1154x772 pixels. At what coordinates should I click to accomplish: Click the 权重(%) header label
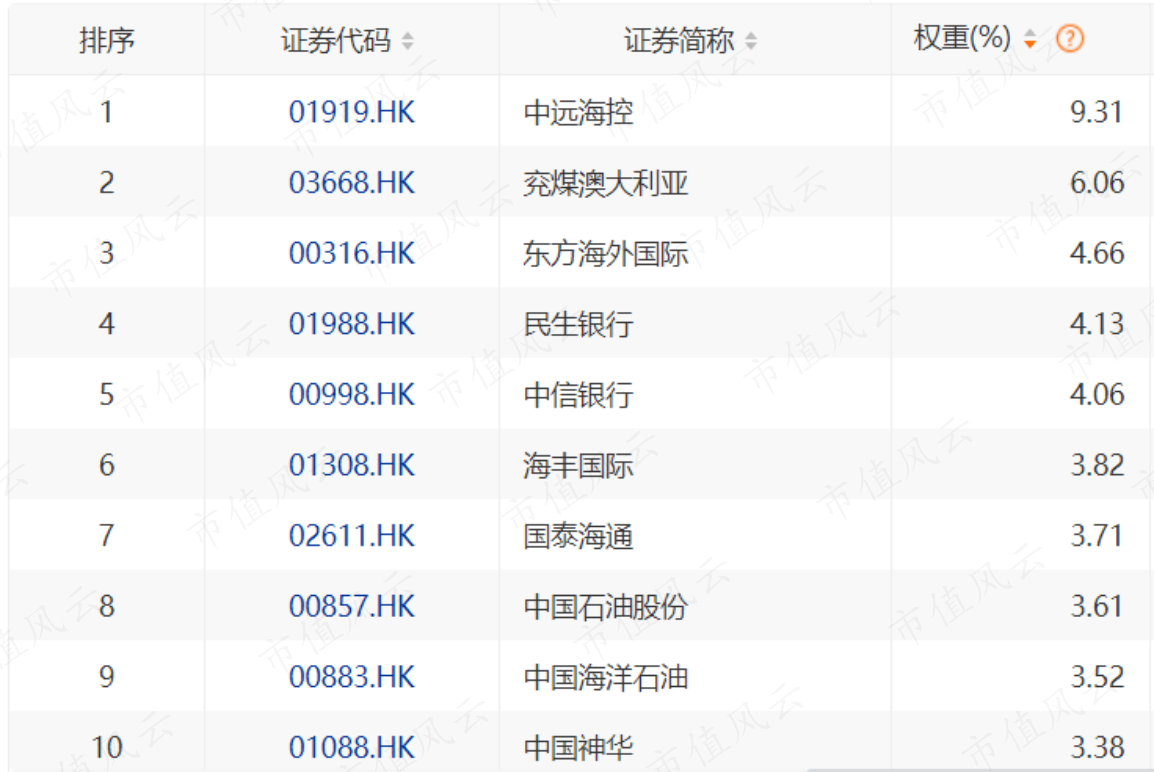[x=963, y=38]
